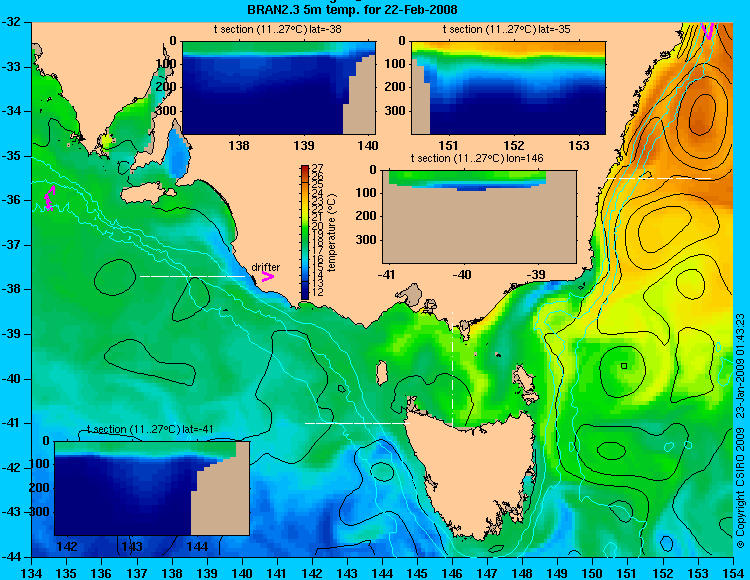Click the 'drifter' text label
Viewport: 750px width, 580px height.
pos(265,267)
